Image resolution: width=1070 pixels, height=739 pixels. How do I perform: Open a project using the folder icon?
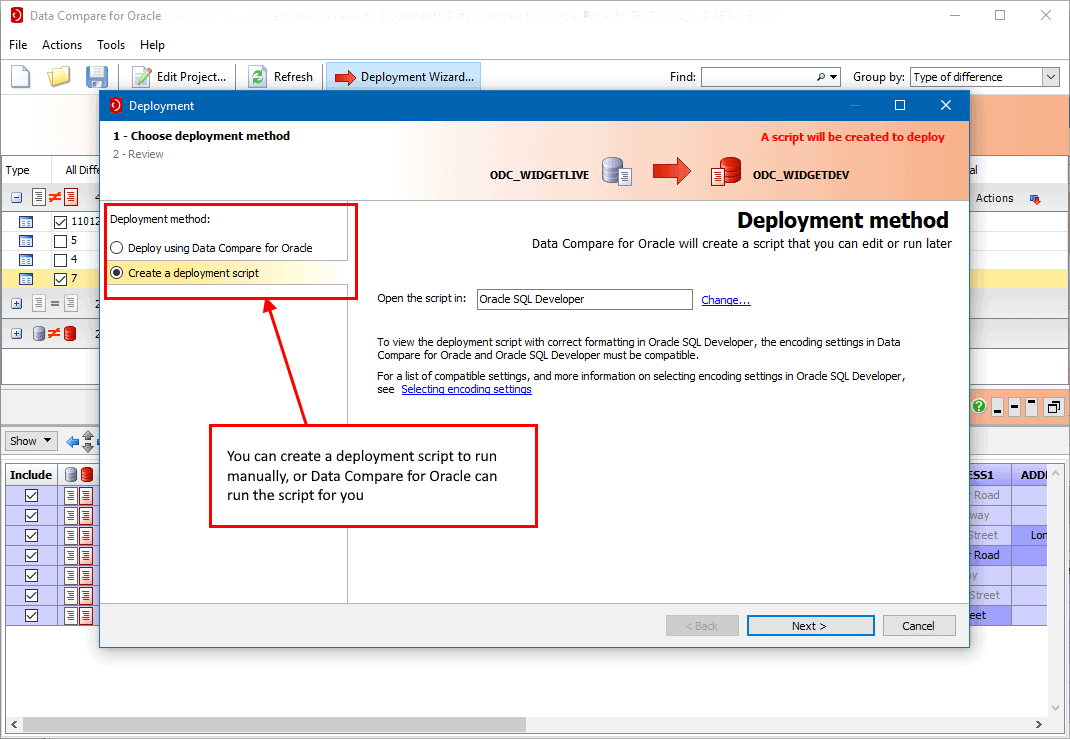point(58,76)
